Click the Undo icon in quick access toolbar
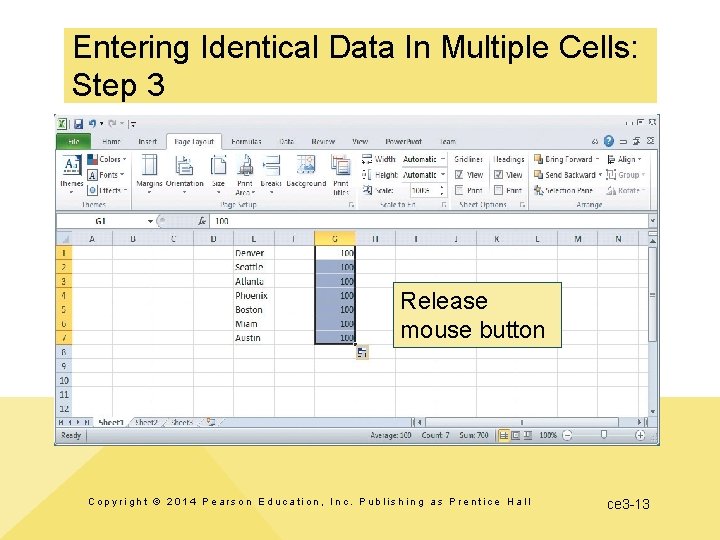Screen dimensions: 720x540 click(92, 124)
